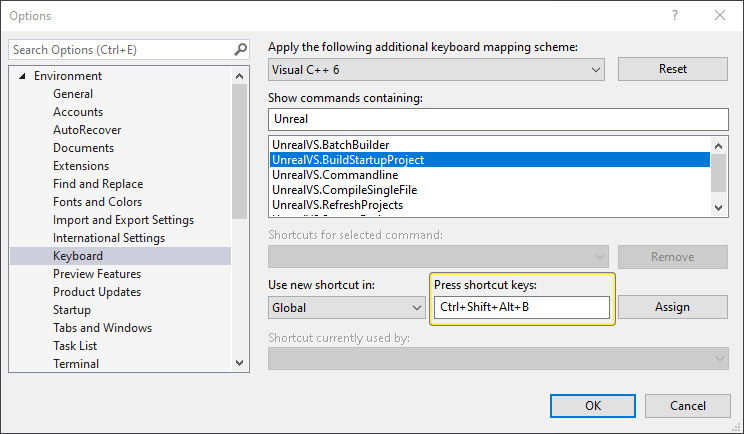The image size is (744, 434).
Task: Confirm the dialog with OK
Action: (593, 405)
